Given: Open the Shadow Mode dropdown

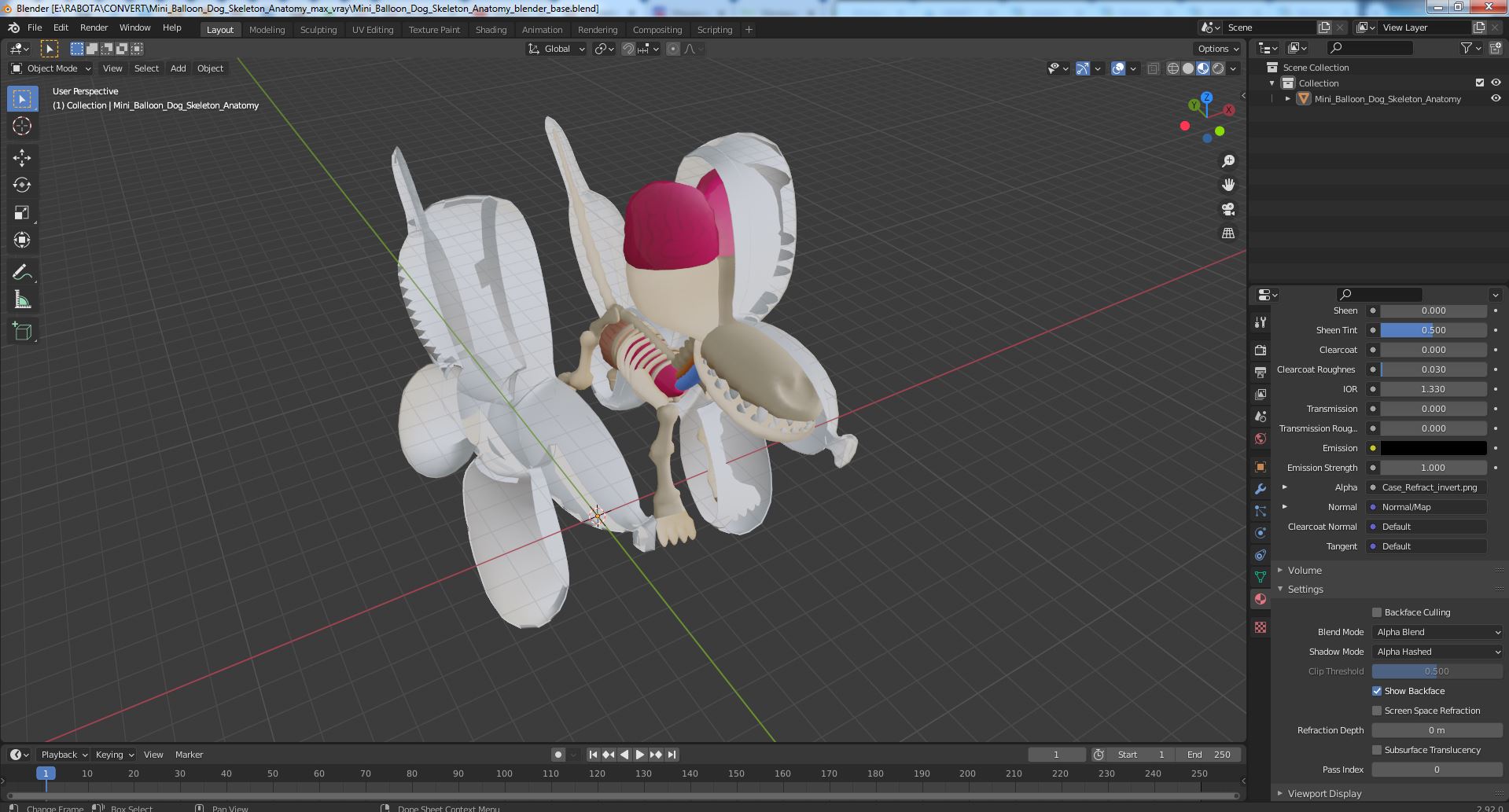Looking at the screenshot, I should pos(1437,652).
